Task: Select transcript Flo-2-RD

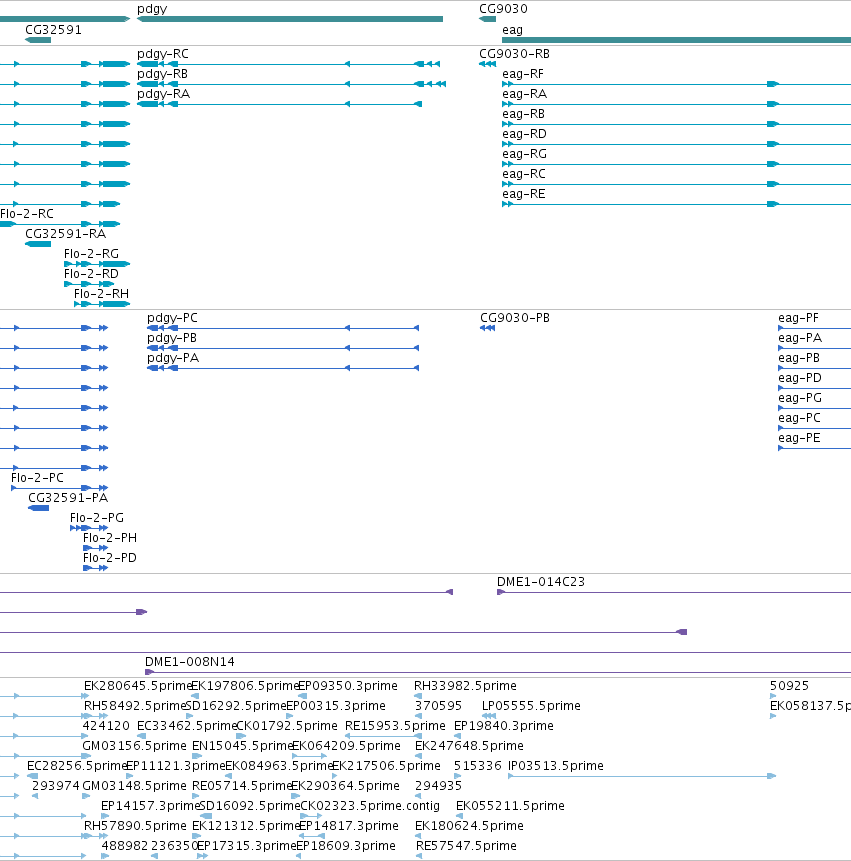Action: coord(89,284)
